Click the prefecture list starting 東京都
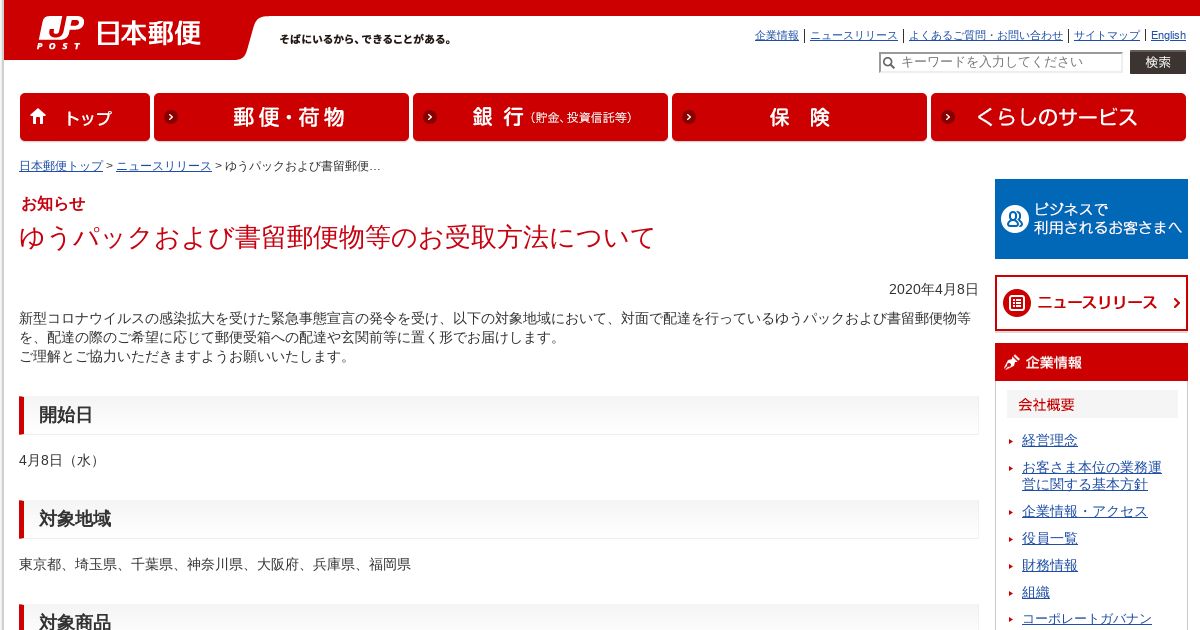Screen dimensions: 1200x630 pyautogui.click(x=215, y=564)
